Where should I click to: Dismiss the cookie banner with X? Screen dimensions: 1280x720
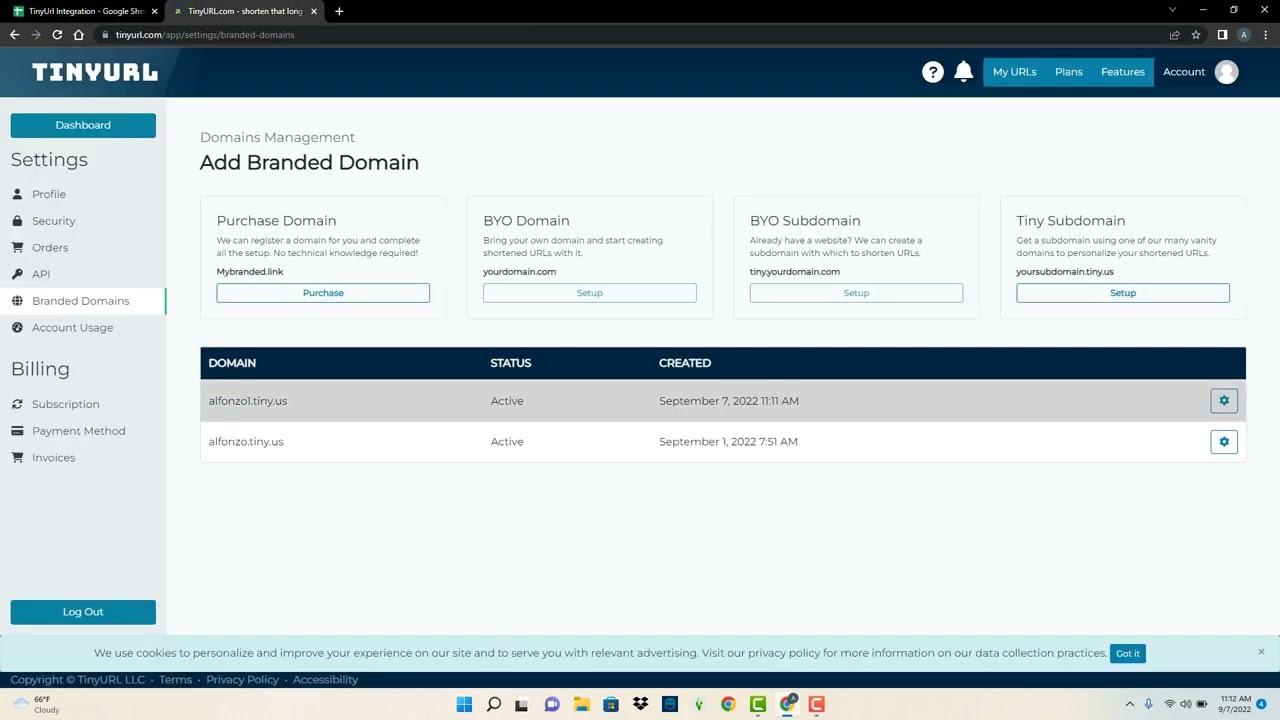coord(1261,652)
